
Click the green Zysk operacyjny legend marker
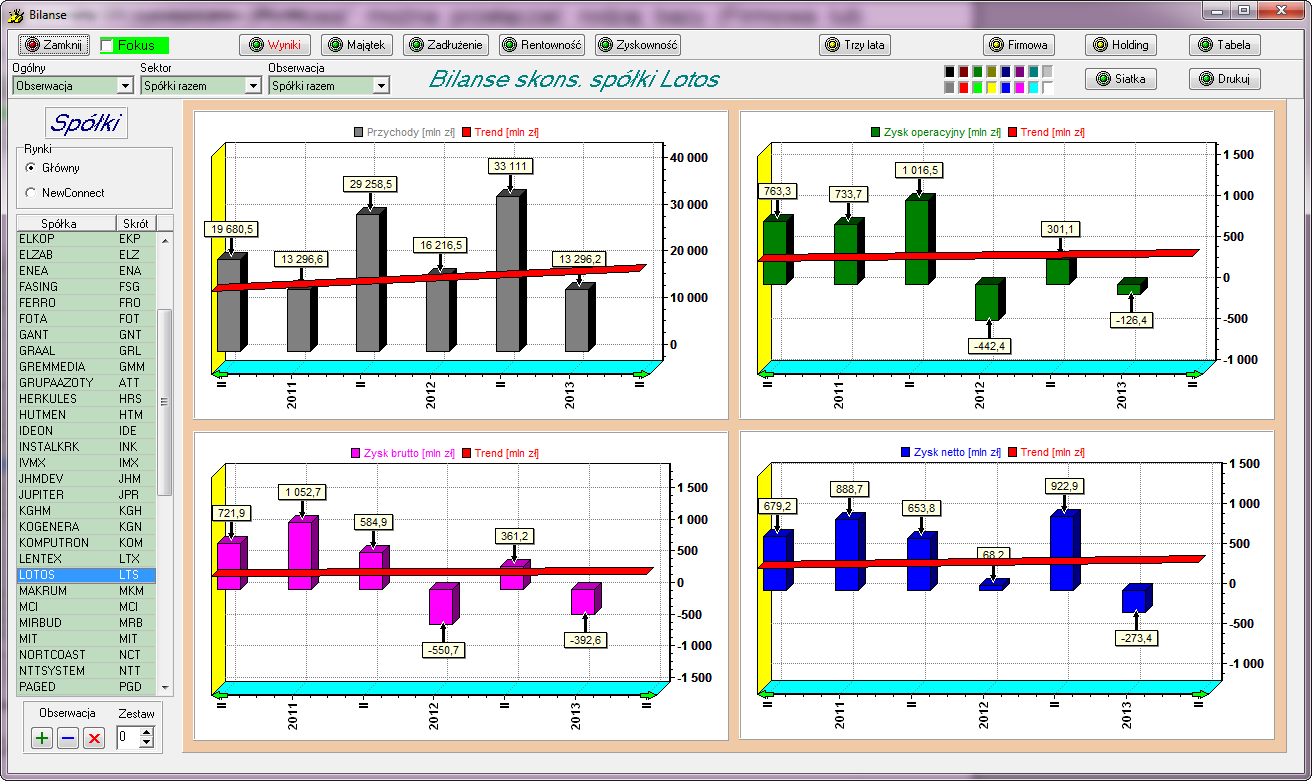point(877,132)
